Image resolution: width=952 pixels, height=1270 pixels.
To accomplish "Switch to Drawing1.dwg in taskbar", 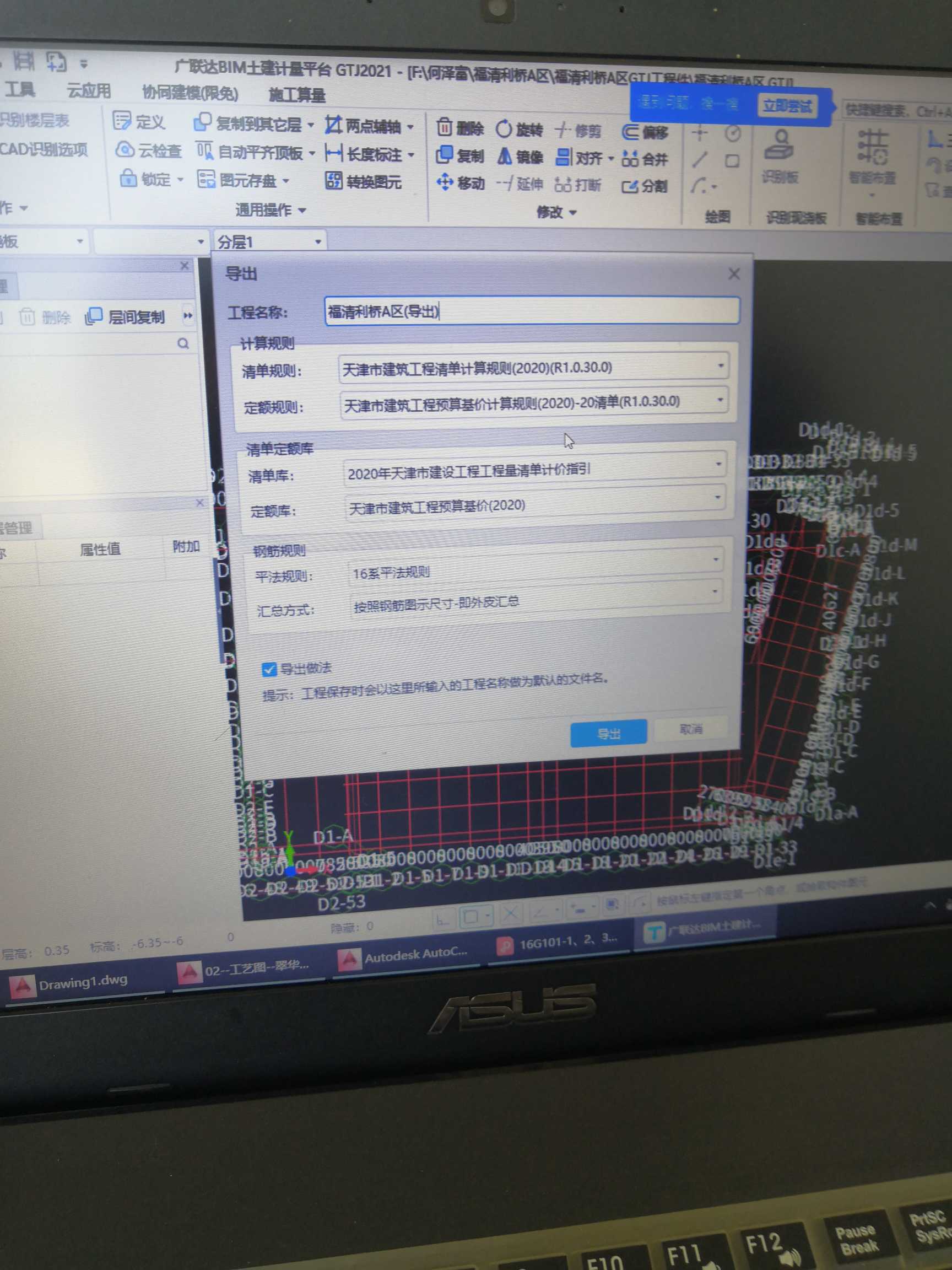I will 82,982.
